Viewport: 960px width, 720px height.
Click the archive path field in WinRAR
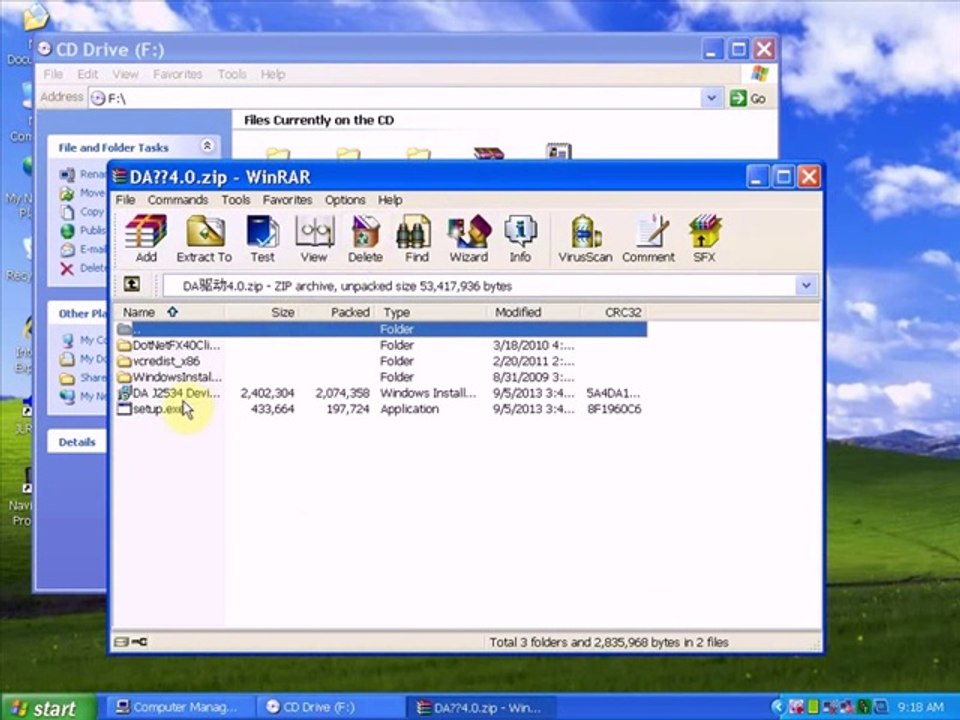tap(479, 286)
